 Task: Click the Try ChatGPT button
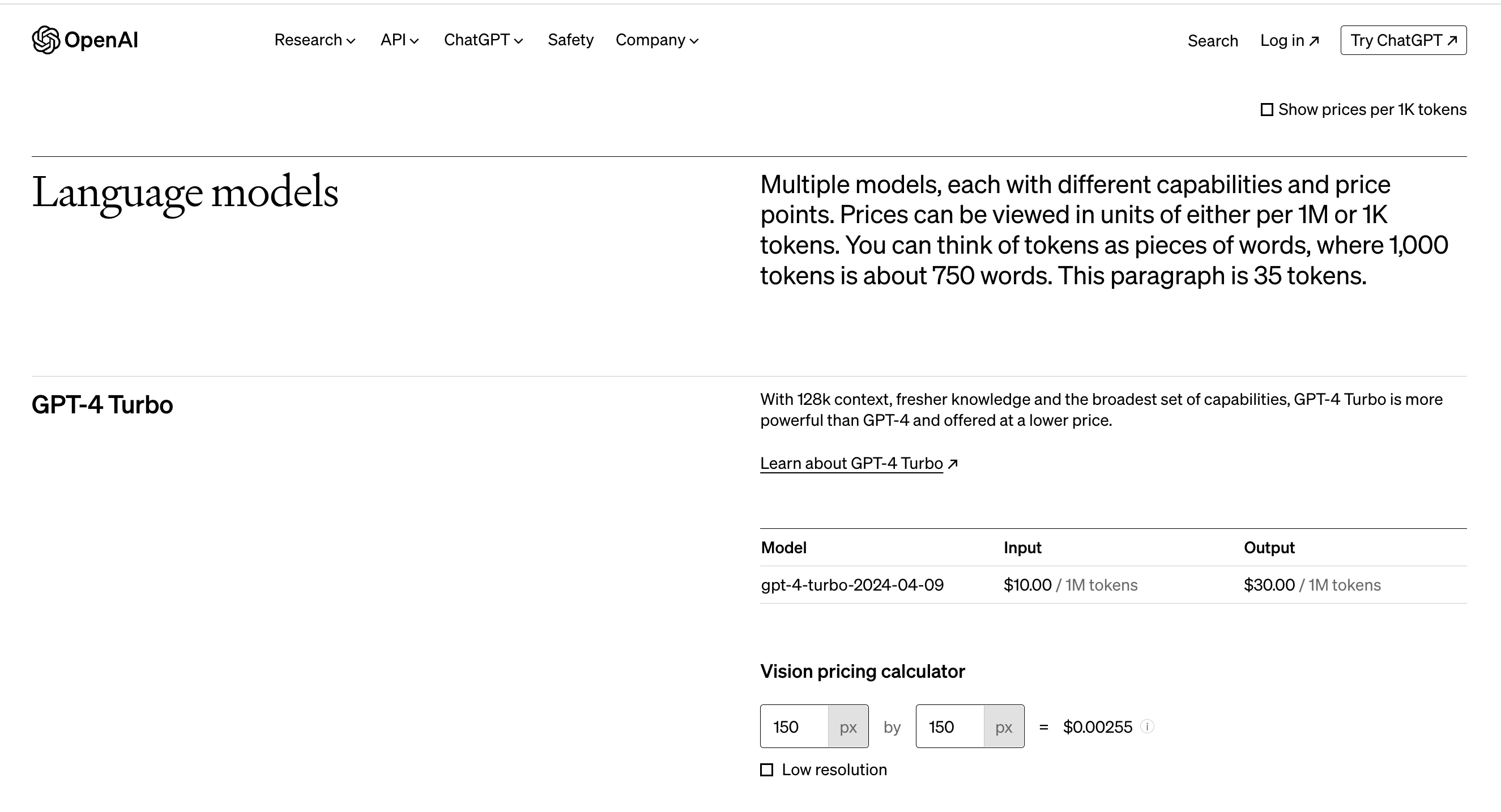pos(1403,40)
